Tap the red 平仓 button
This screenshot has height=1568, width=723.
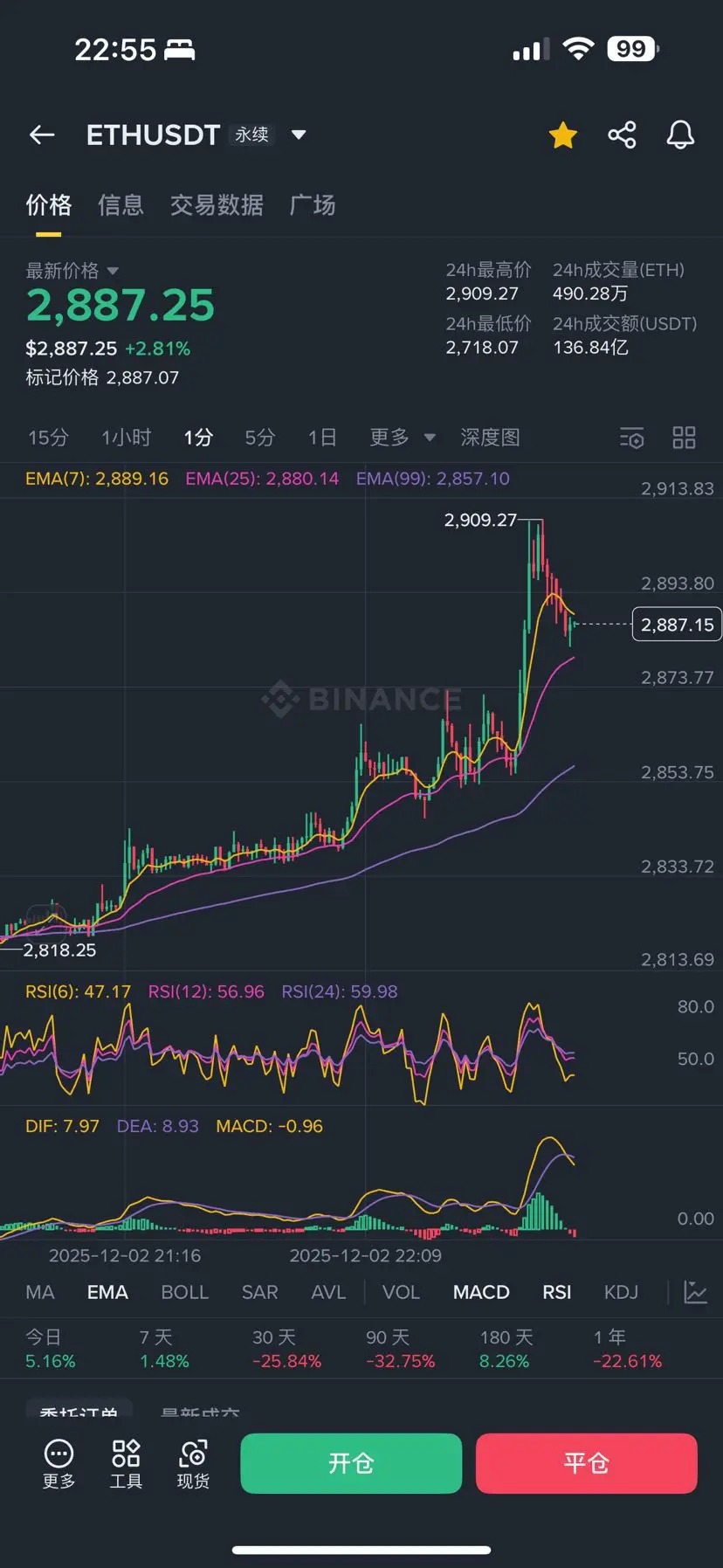pyautogui.click(x=586, y=1463)
